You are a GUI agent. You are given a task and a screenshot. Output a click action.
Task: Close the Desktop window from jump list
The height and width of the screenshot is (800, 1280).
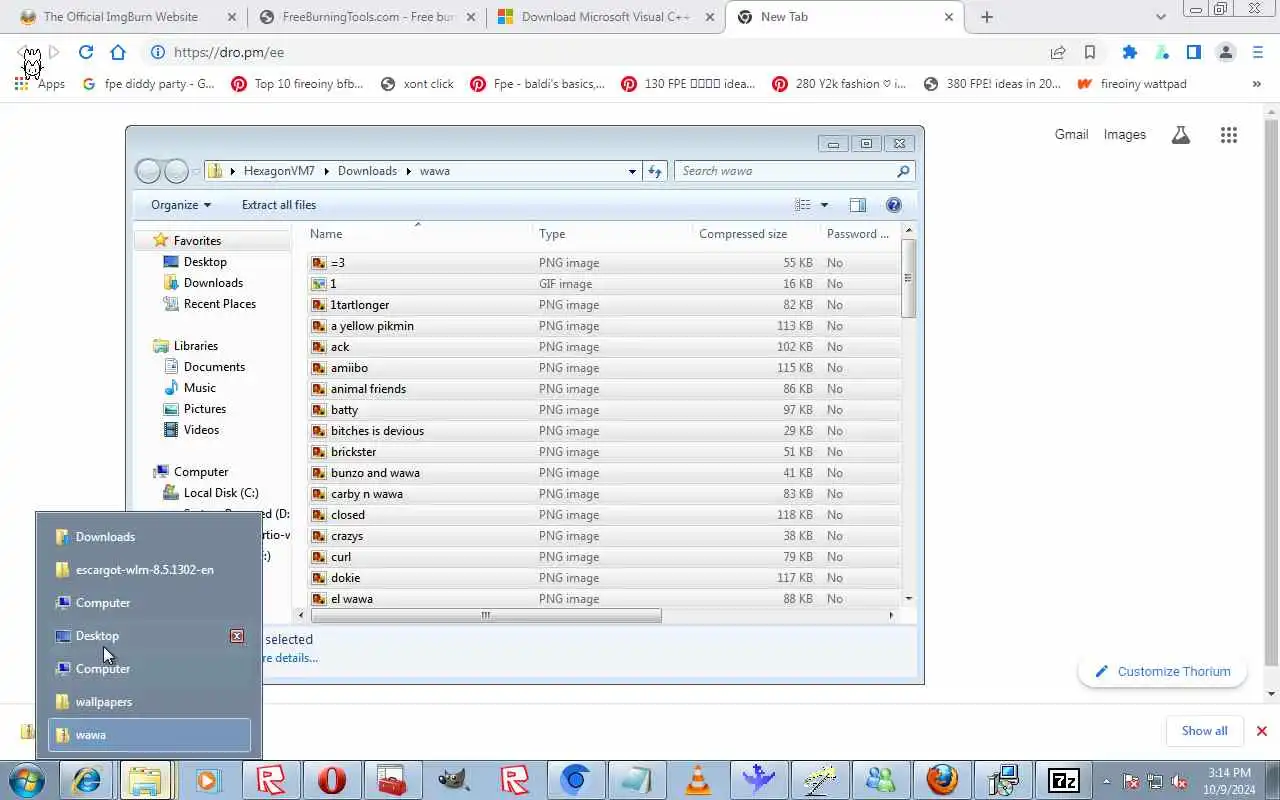(237, 636)
